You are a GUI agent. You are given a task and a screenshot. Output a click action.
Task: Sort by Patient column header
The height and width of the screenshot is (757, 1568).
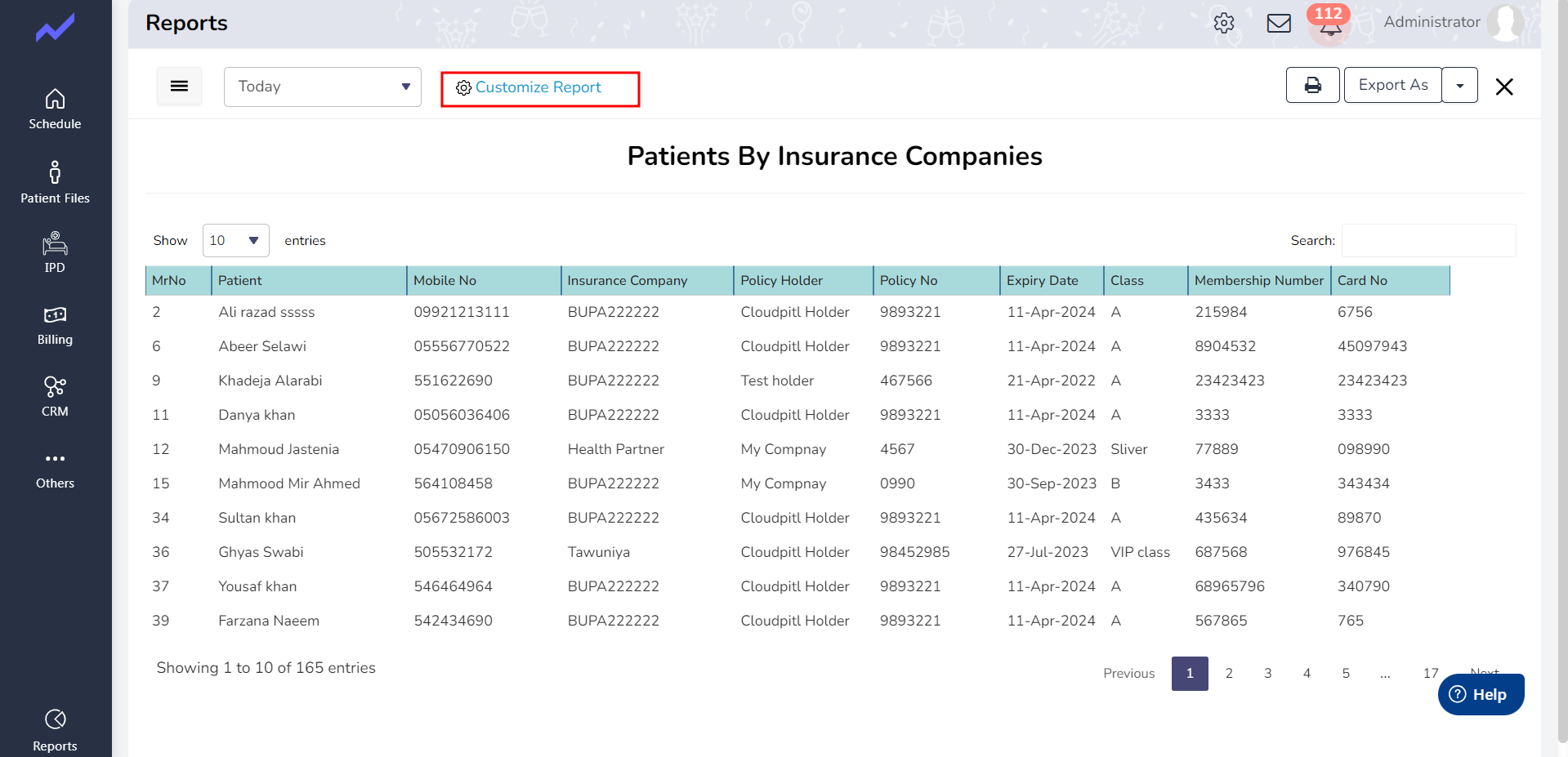(309, 280)
